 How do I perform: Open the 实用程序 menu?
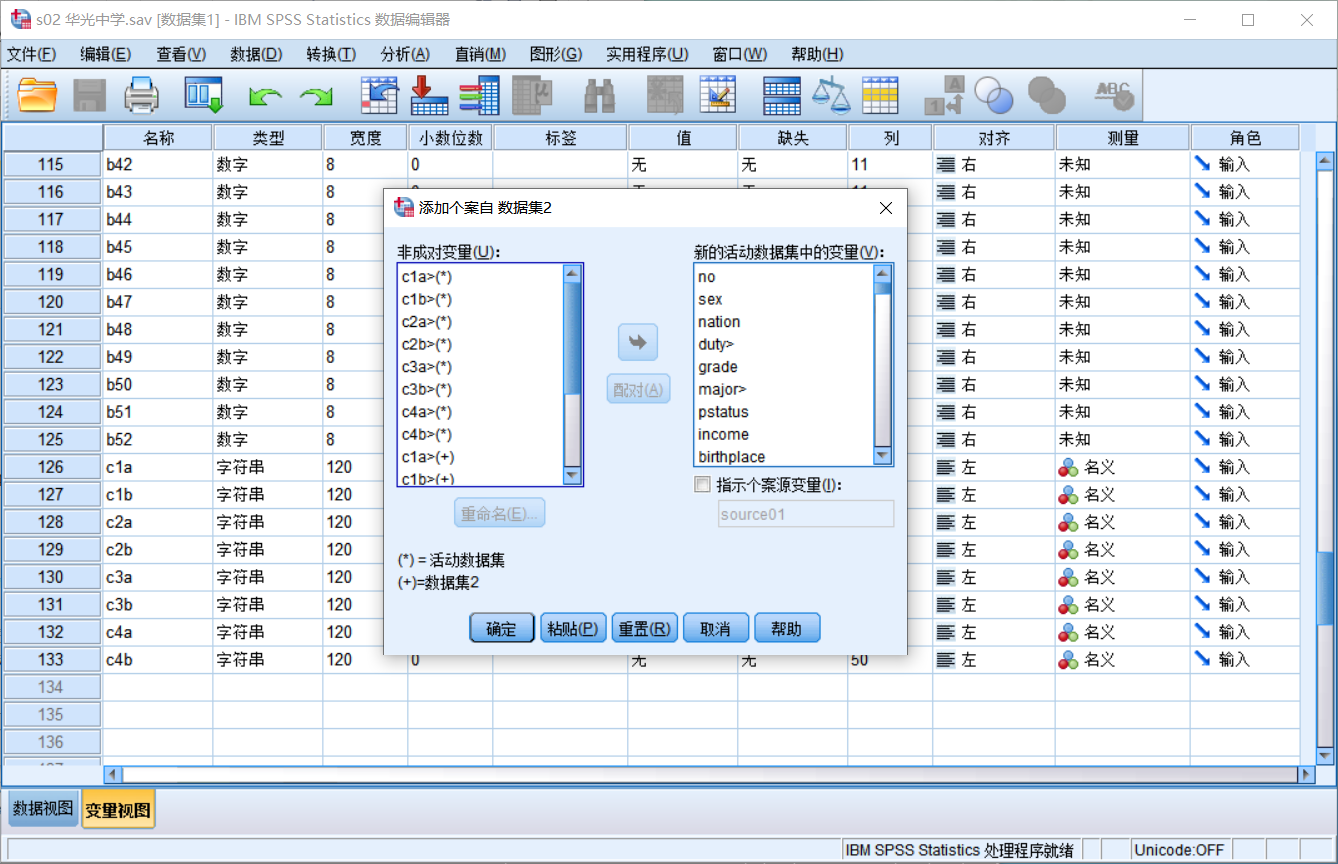[647, 54]
